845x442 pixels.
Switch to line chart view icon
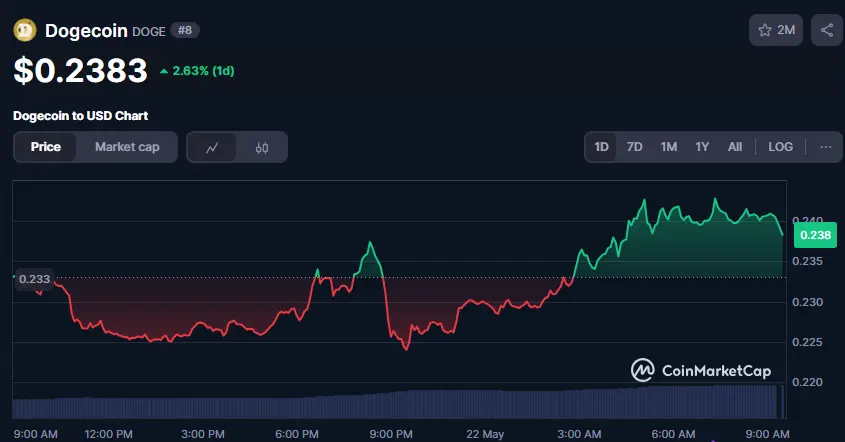point(212,147)
